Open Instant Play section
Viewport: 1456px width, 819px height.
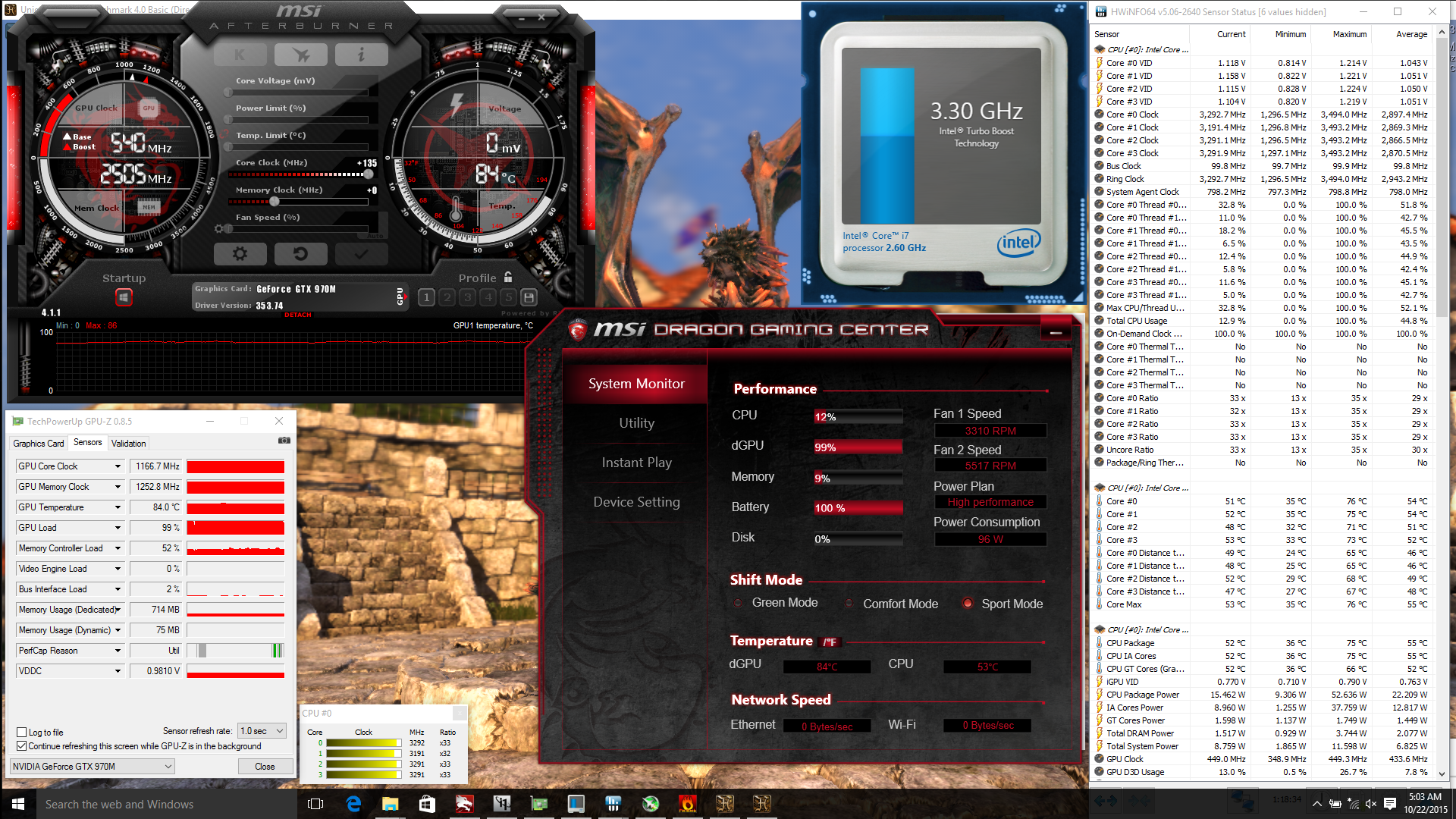[636, 463]
